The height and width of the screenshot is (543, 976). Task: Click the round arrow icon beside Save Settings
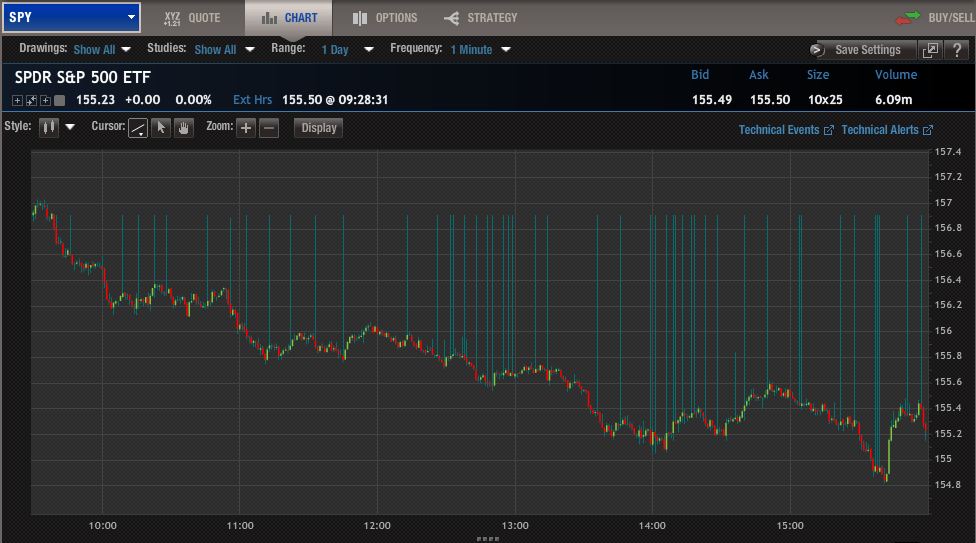click(x=817, y=50)
